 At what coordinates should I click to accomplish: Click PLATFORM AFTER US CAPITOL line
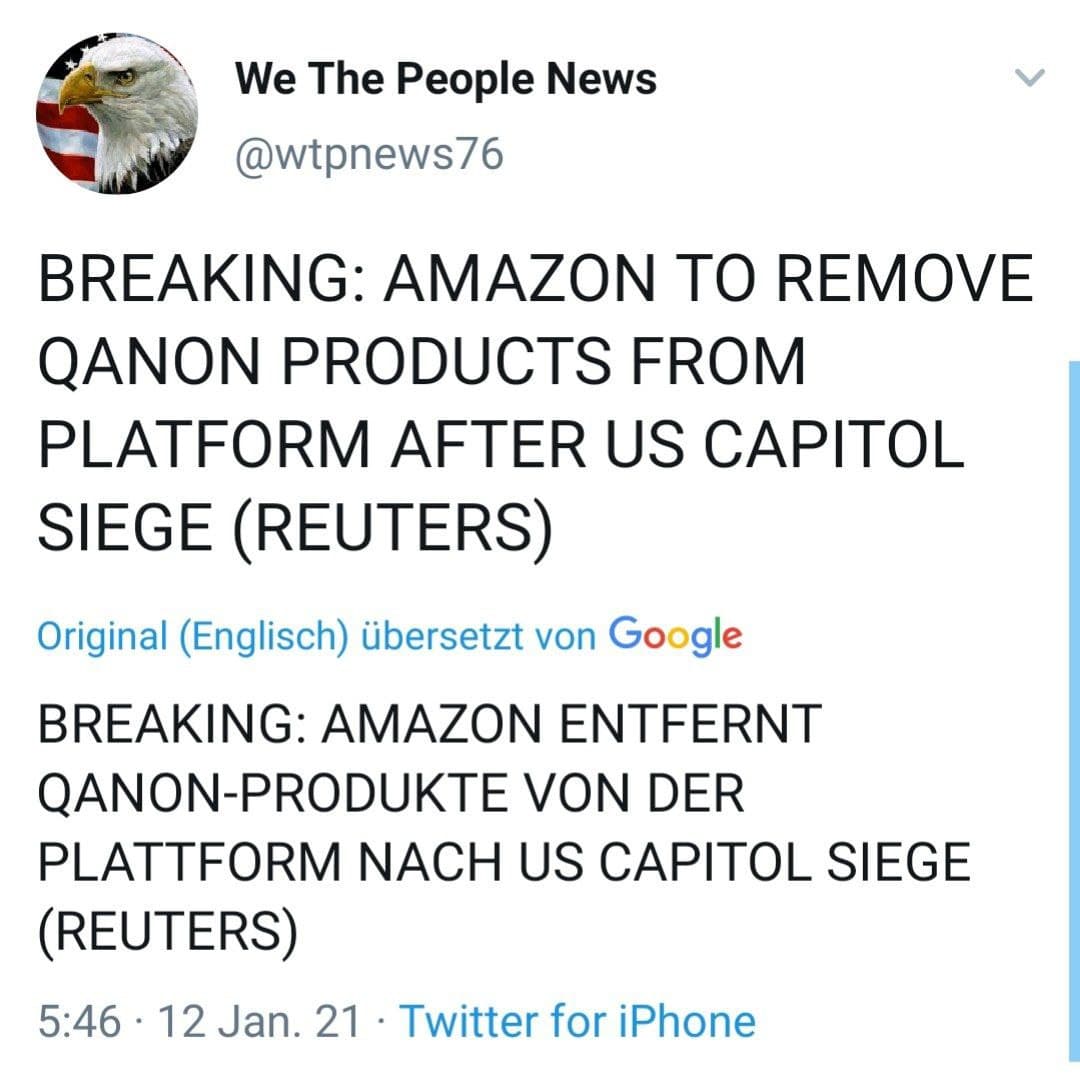click(x=500, y=447)
